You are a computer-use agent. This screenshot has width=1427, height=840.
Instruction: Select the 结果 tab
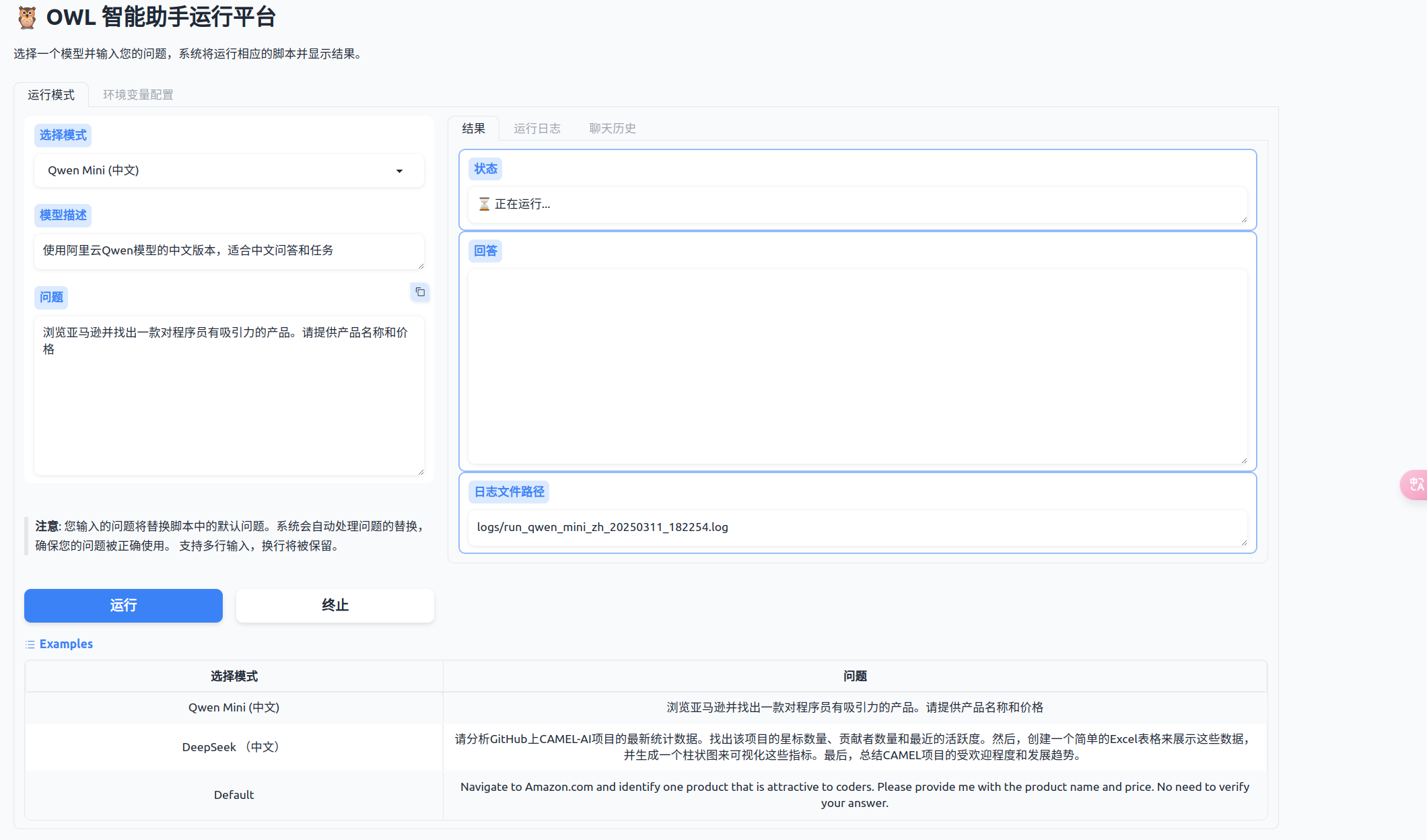pos(473,129)
